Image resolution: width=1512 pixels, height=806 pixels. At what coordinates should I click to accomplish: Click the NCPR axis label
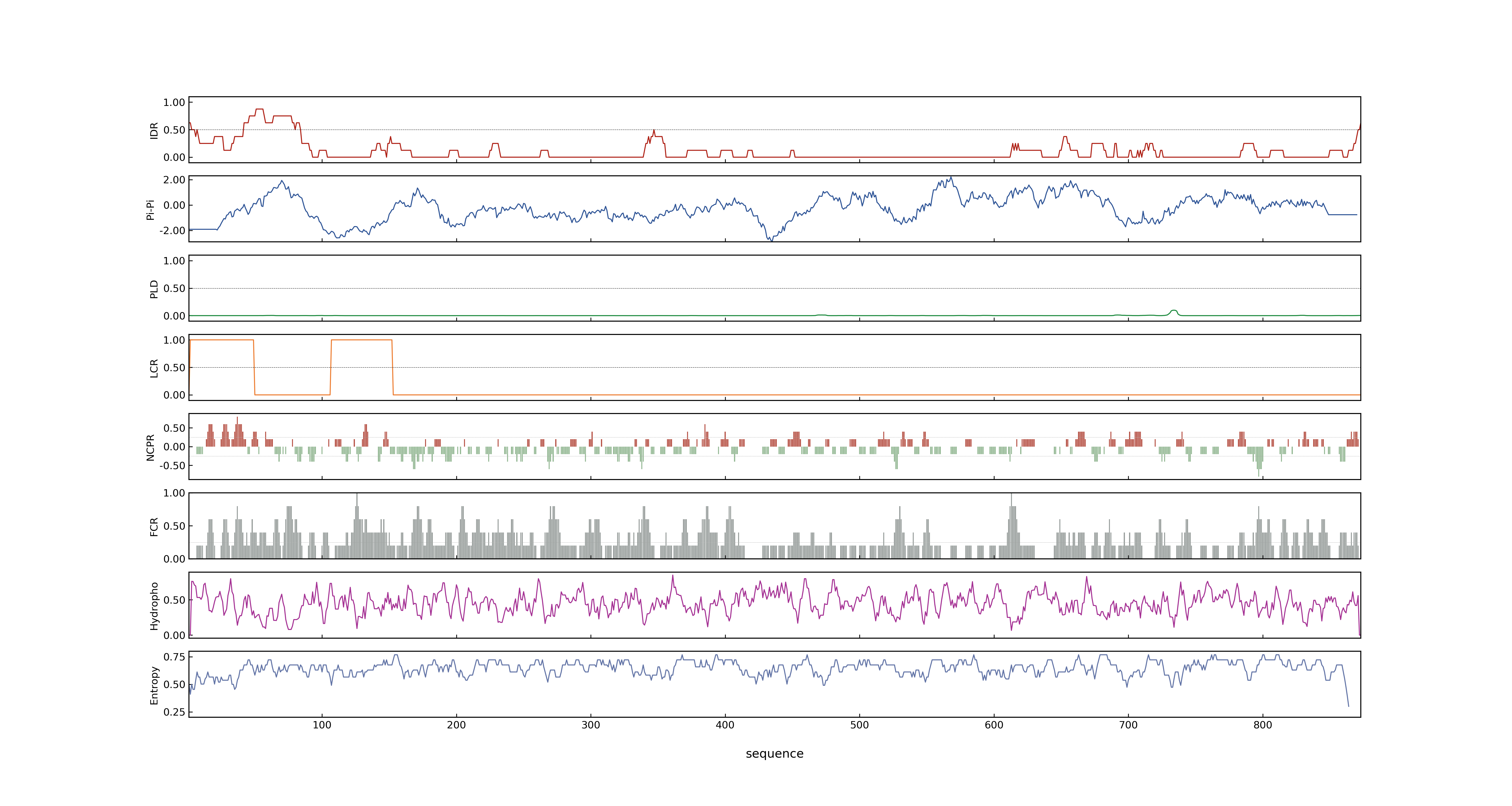pos(150,448)
